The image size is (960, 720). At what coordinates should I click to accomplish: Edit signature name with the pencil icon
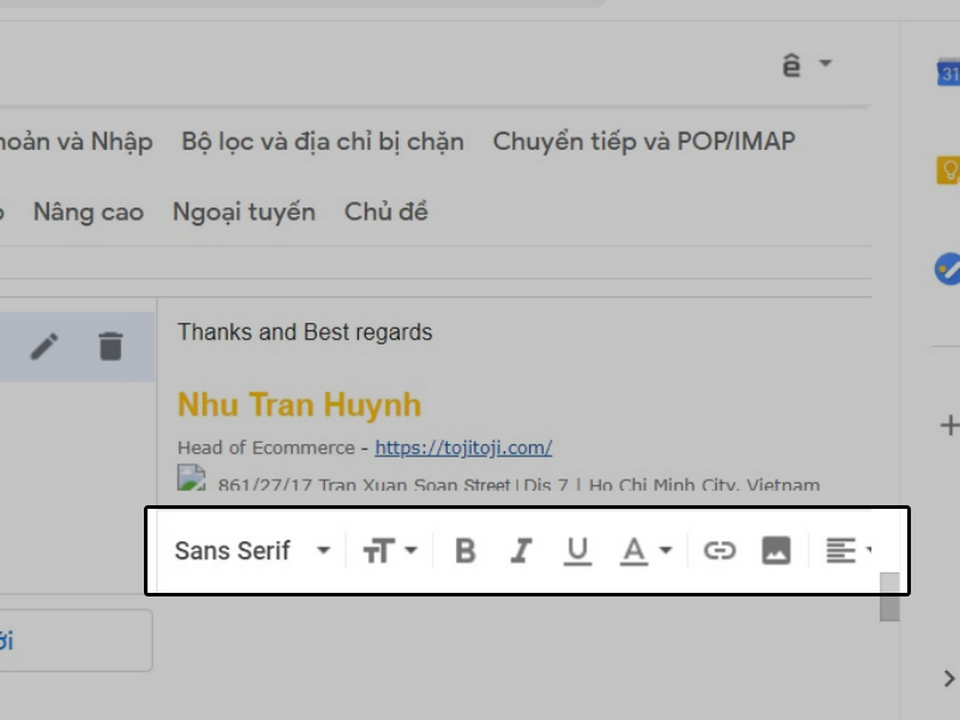[44, 347]
